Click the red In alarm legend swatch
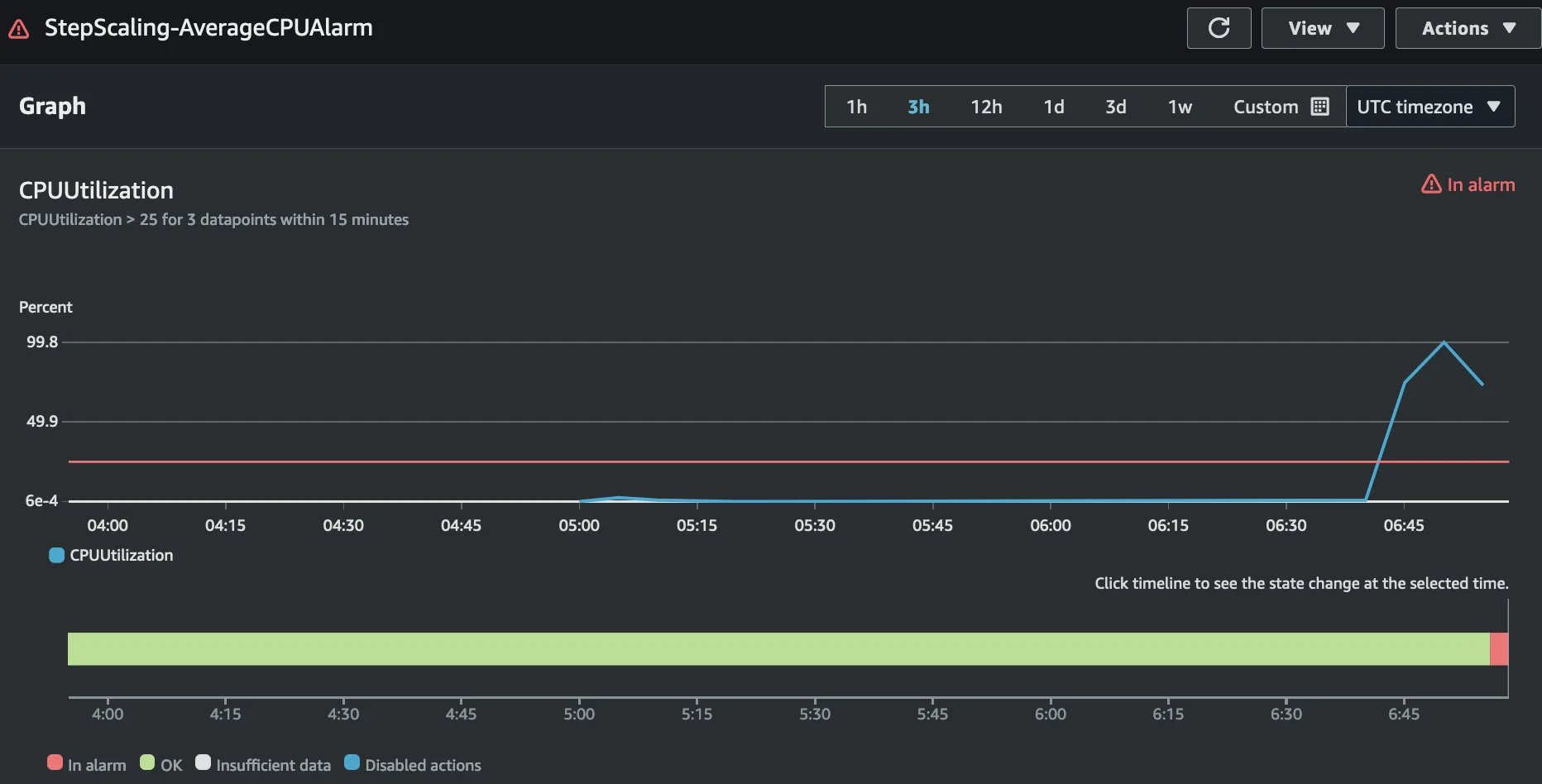1542x784 pixels. (x=55, y=762)
